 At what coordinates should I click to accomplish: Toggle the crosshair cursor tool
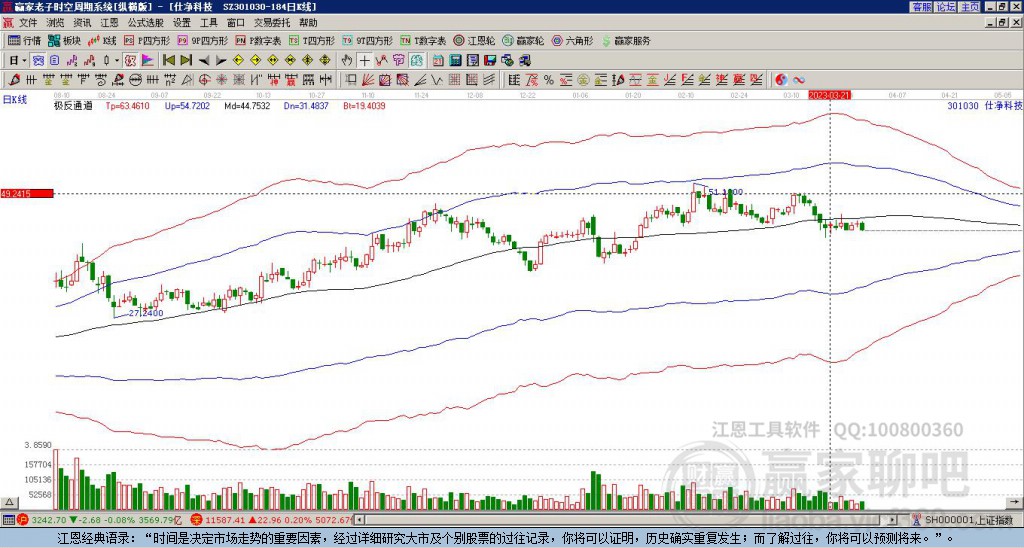click(364, 61)
